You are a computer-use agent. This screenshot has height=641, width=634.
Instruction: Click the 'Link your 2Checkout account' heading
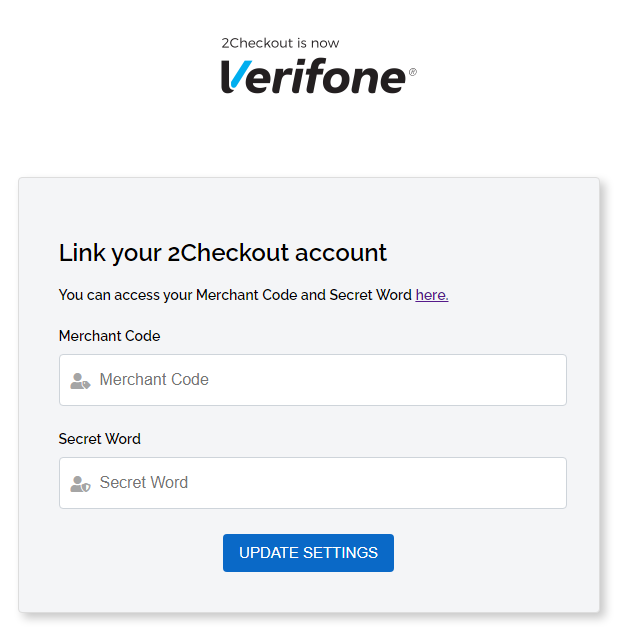(x=222, y=253)
